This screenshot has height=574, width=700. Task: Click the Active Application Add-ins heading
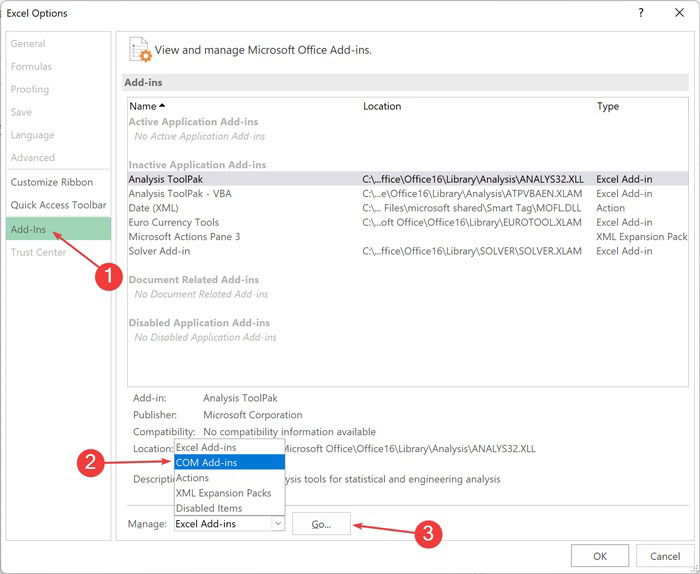(x=193, y=122)
